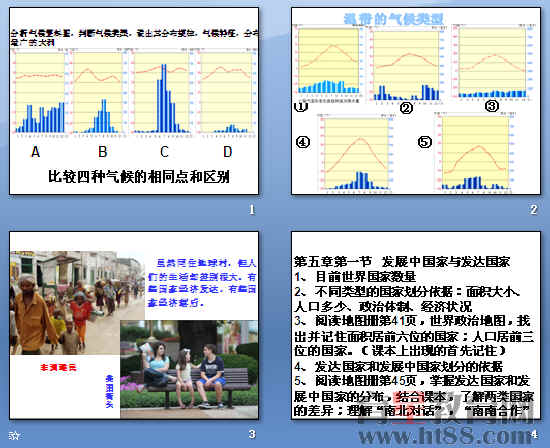
Task: Click the park bench family photo
Action: click(x=189, y=369)
